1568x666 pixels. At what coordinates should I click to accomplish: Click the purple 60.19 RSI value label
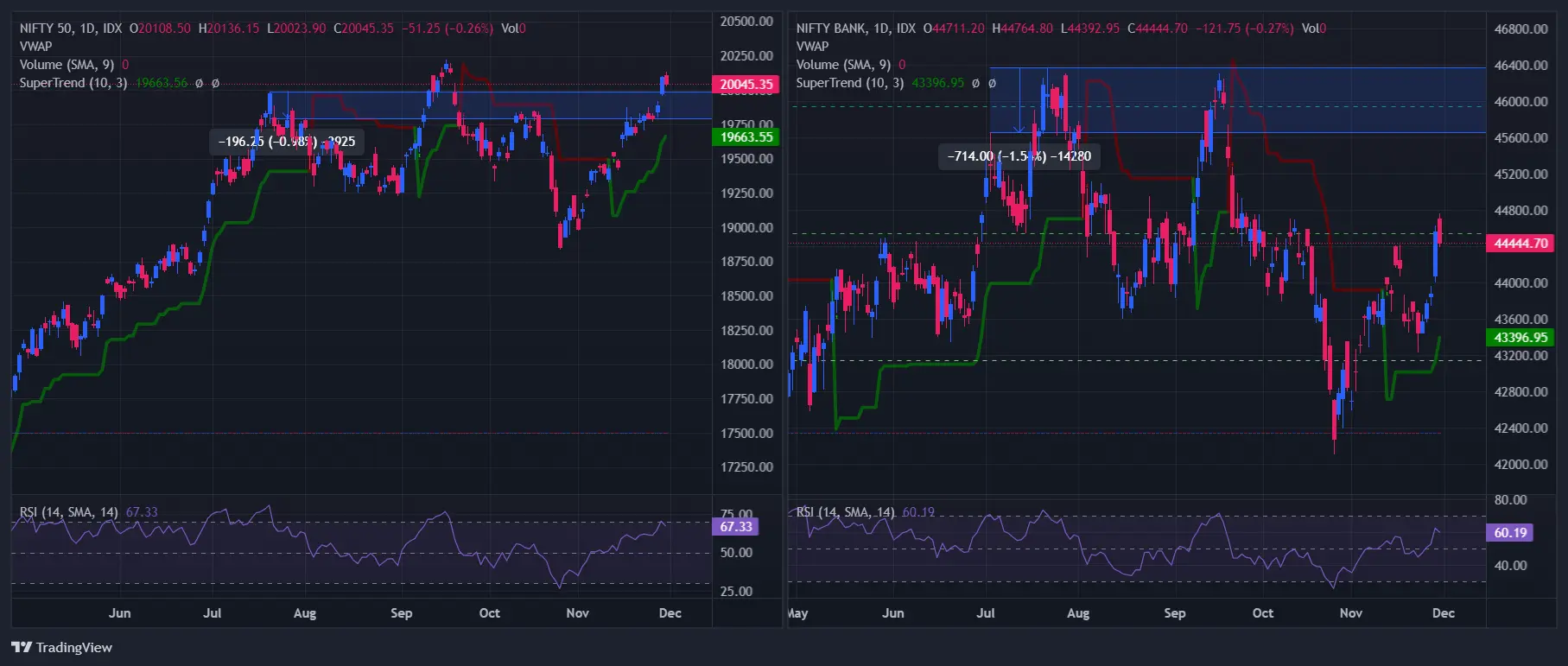point(1510,533)
